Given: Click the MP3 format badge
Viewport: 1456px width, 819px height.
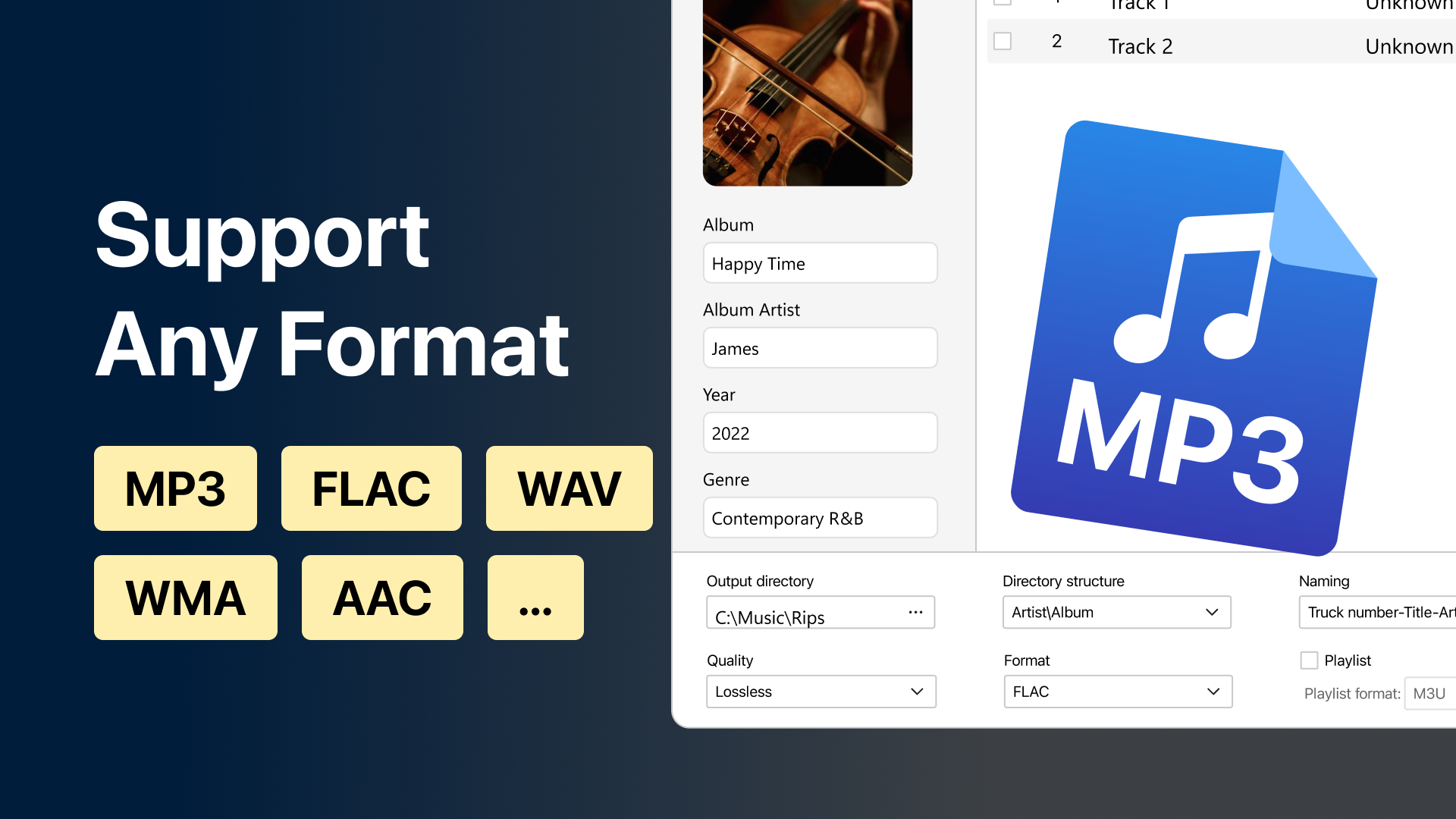Looking at the screenshot, I should 175,488.
